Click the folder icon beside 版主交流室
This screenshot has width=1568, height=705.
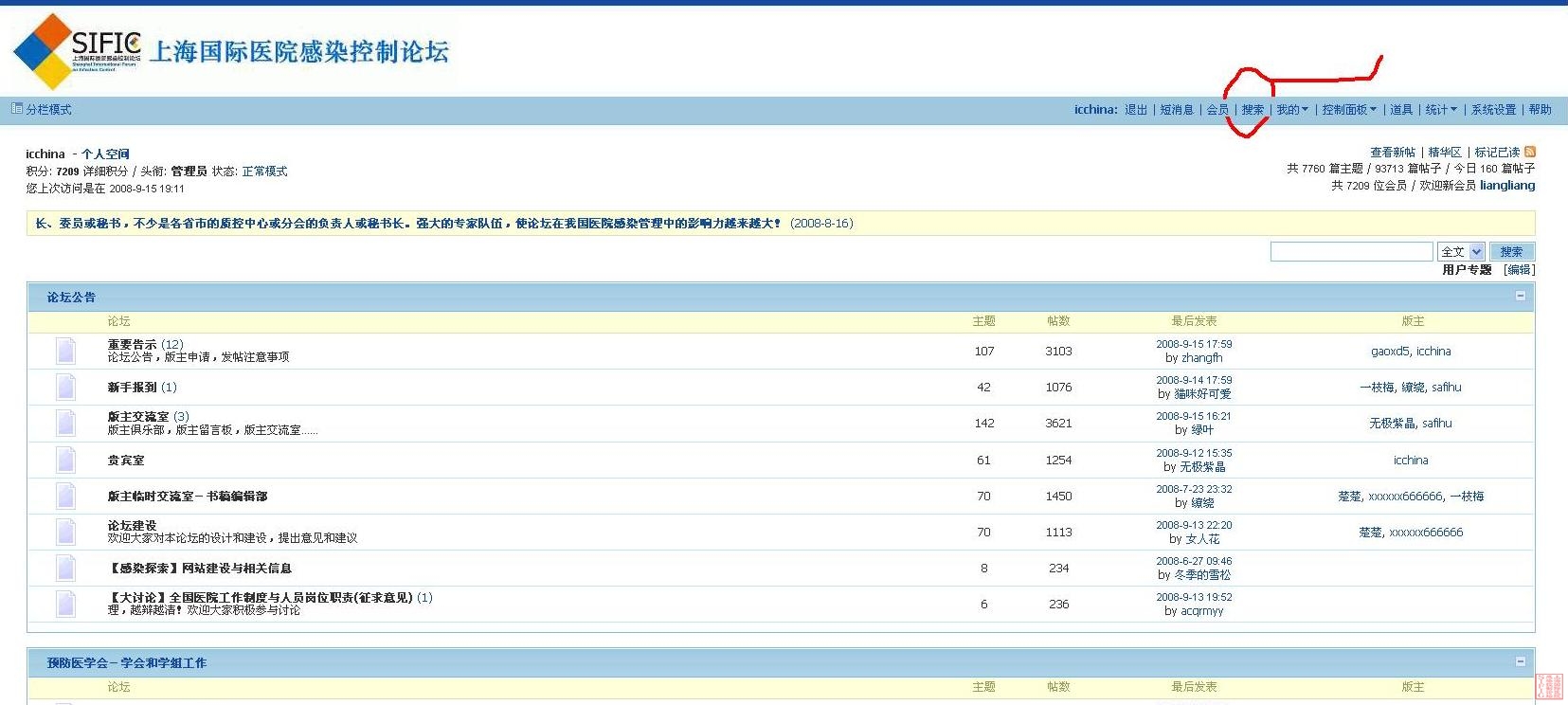pos(65,423)
